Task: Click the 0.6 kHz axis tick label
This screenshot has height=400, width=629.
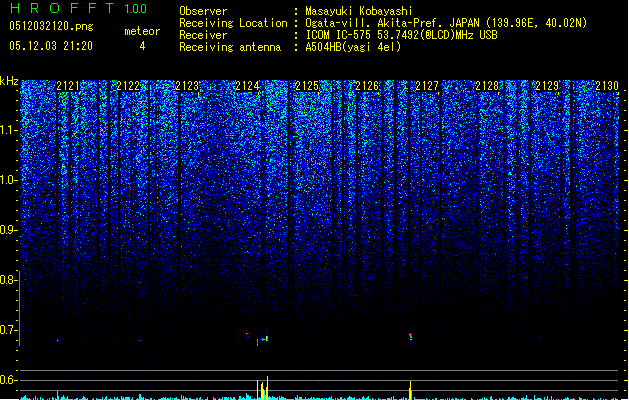Action: point(9,380)
